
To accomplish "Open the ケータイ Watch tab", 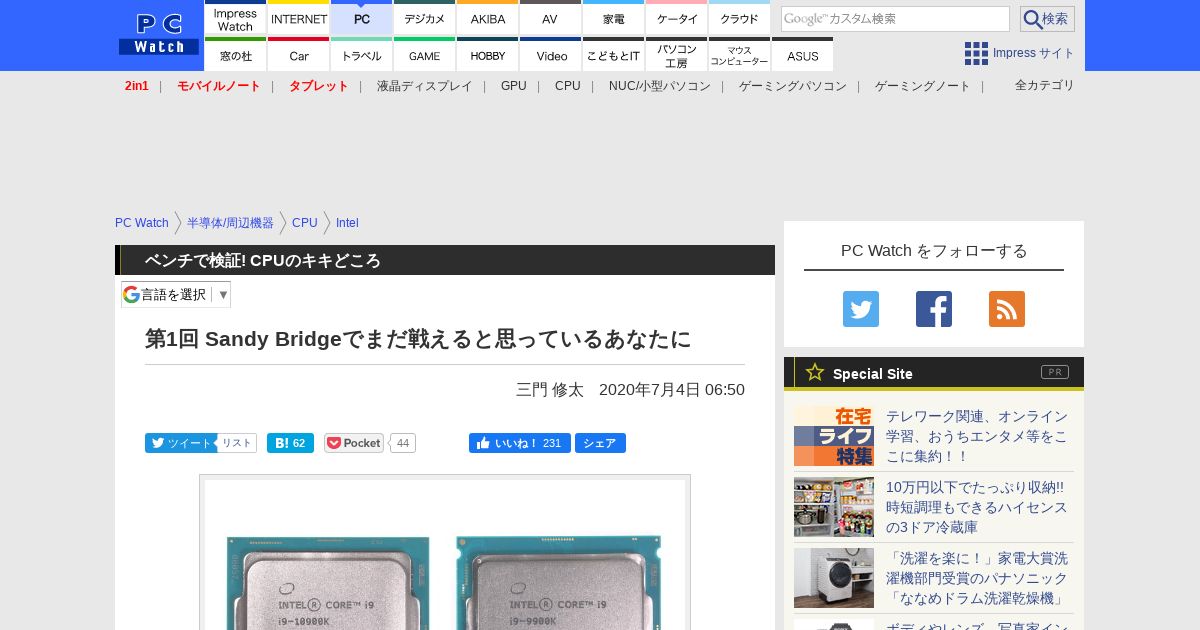I will click(677, 17).
